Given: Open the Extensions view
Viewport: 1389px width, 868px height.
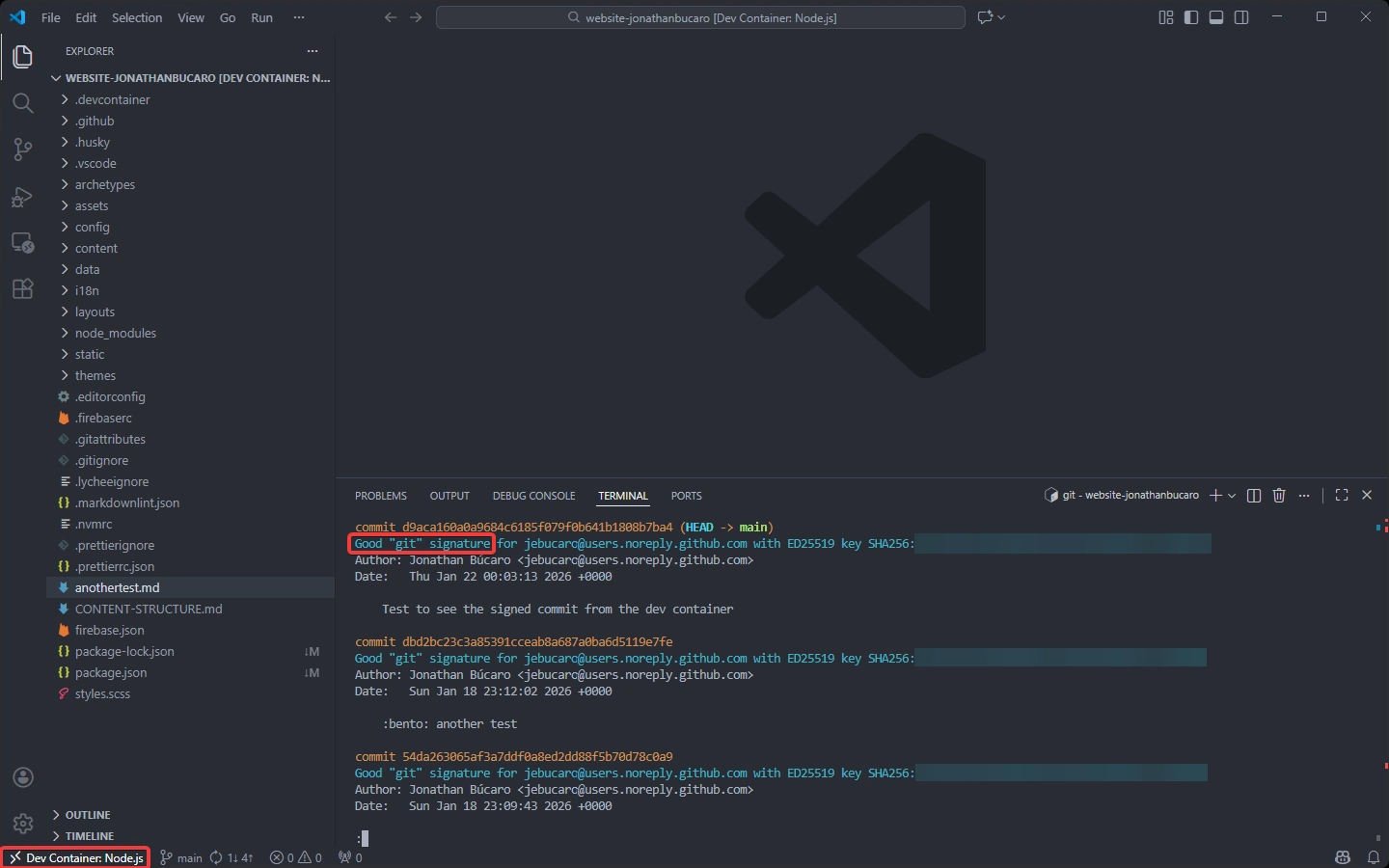Looking at the screenshot, I should point(22,289).
